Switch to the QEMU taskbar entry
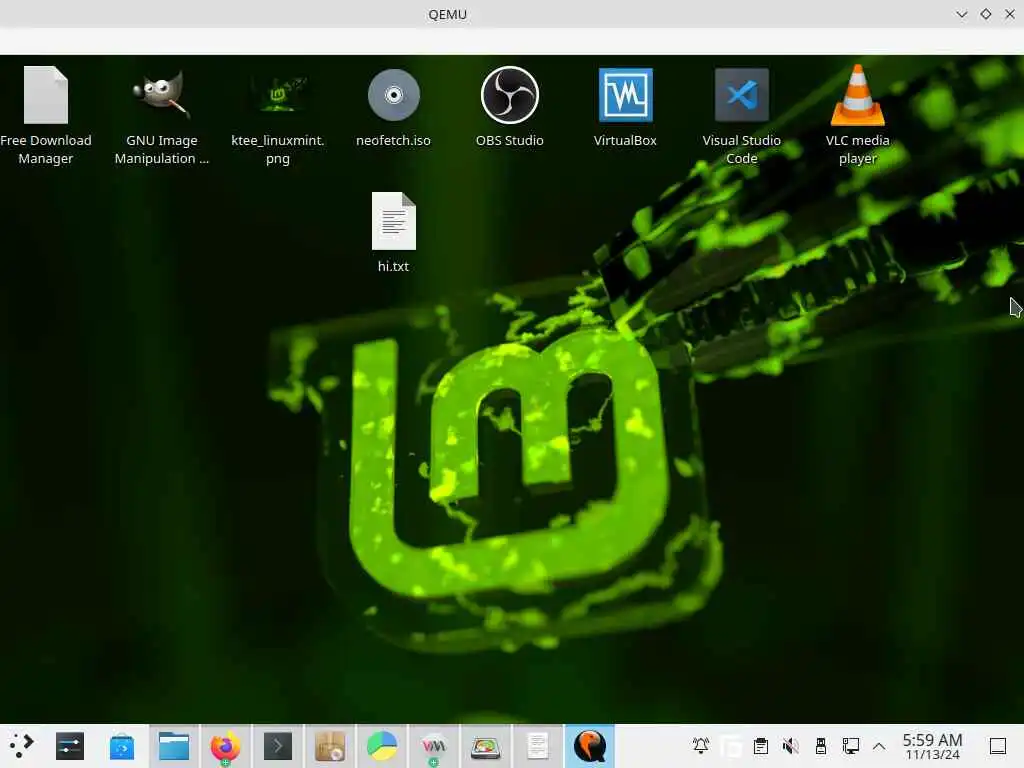 point(590,746)
